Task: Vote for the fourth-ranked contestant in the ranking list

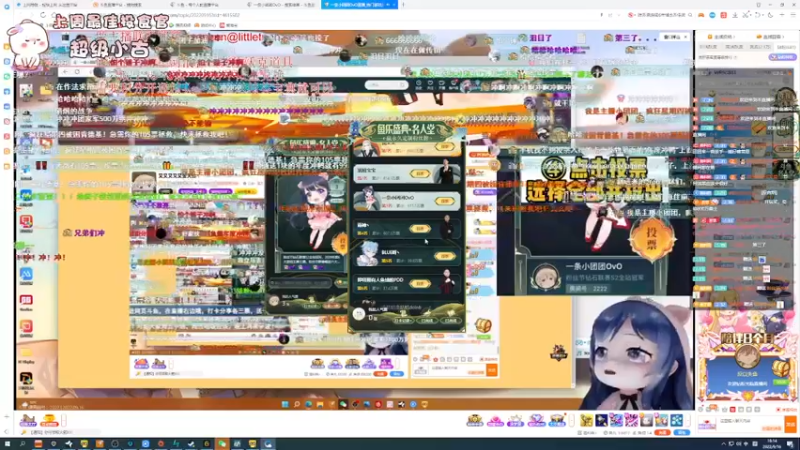Action: pos(420,229)
